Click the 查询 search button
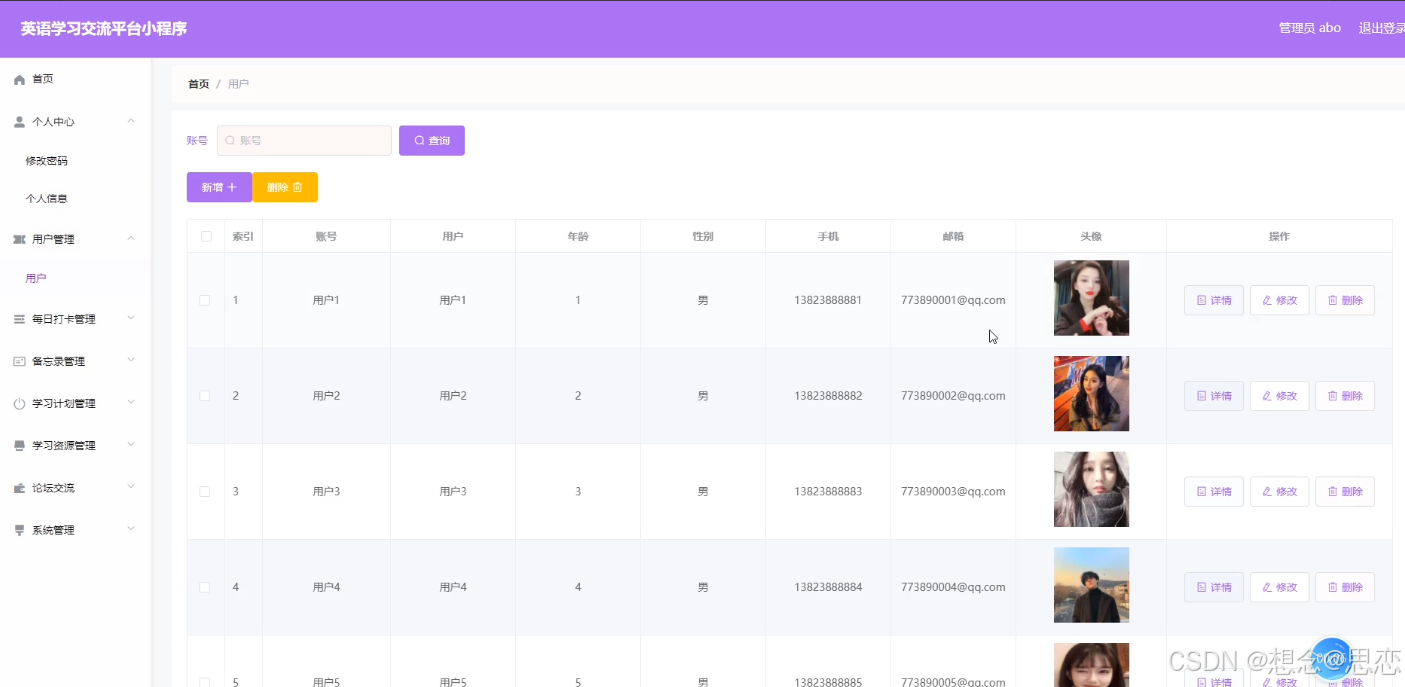Screen dimensions: 1405x687 pyautogui.click(x=432, y=141)
